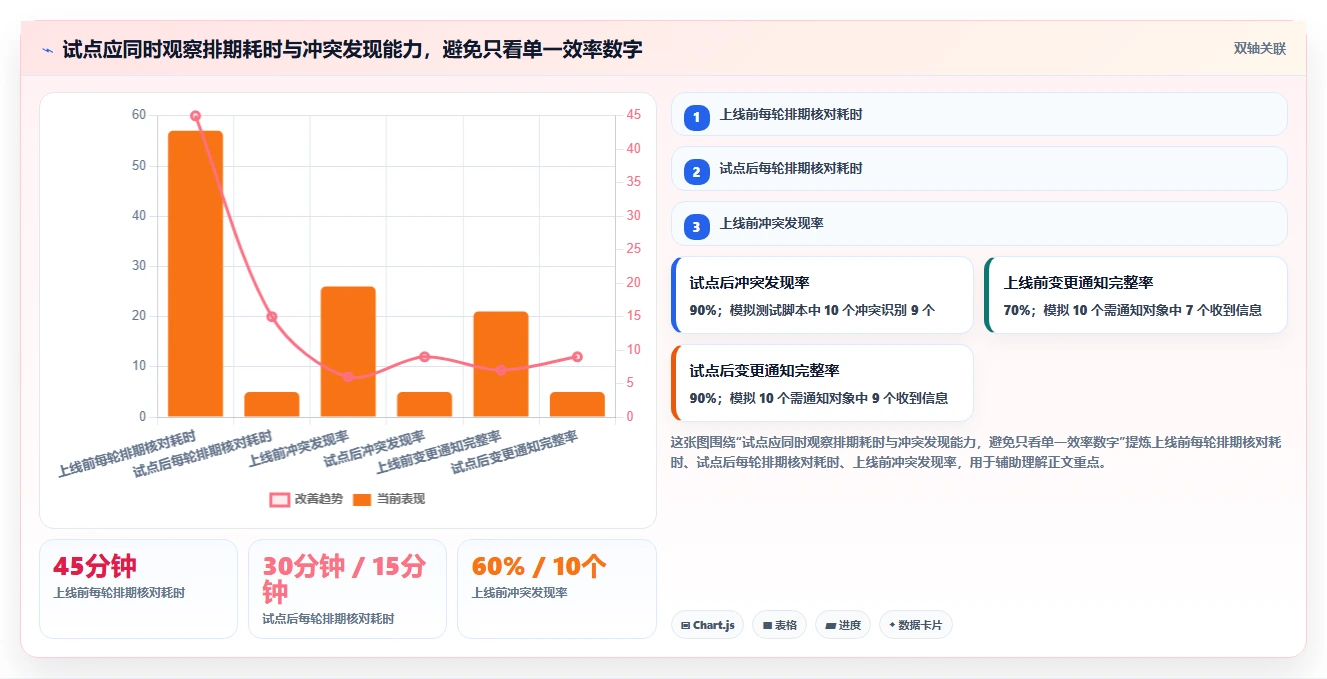The height and width of the screenshot is (679, 1327).
Task: Click the trend line point at value 45
Action: coord(195,116)
